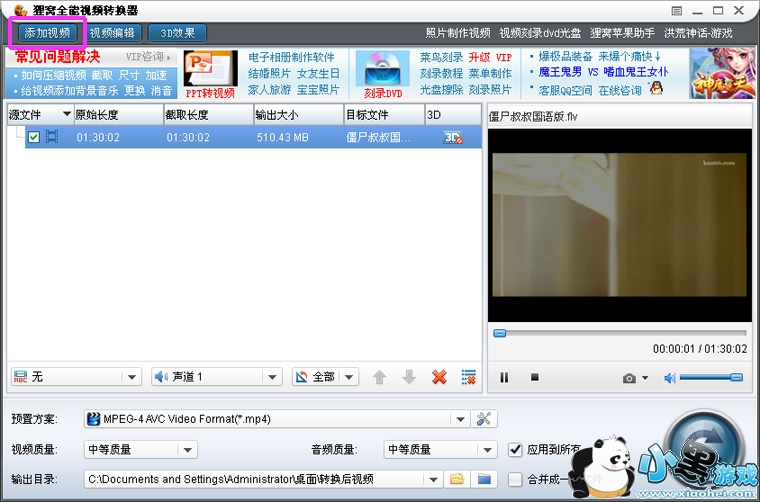Open 电子相册制作软件 link
Screen dimensions: 760x502
click(x=291, y=57)
